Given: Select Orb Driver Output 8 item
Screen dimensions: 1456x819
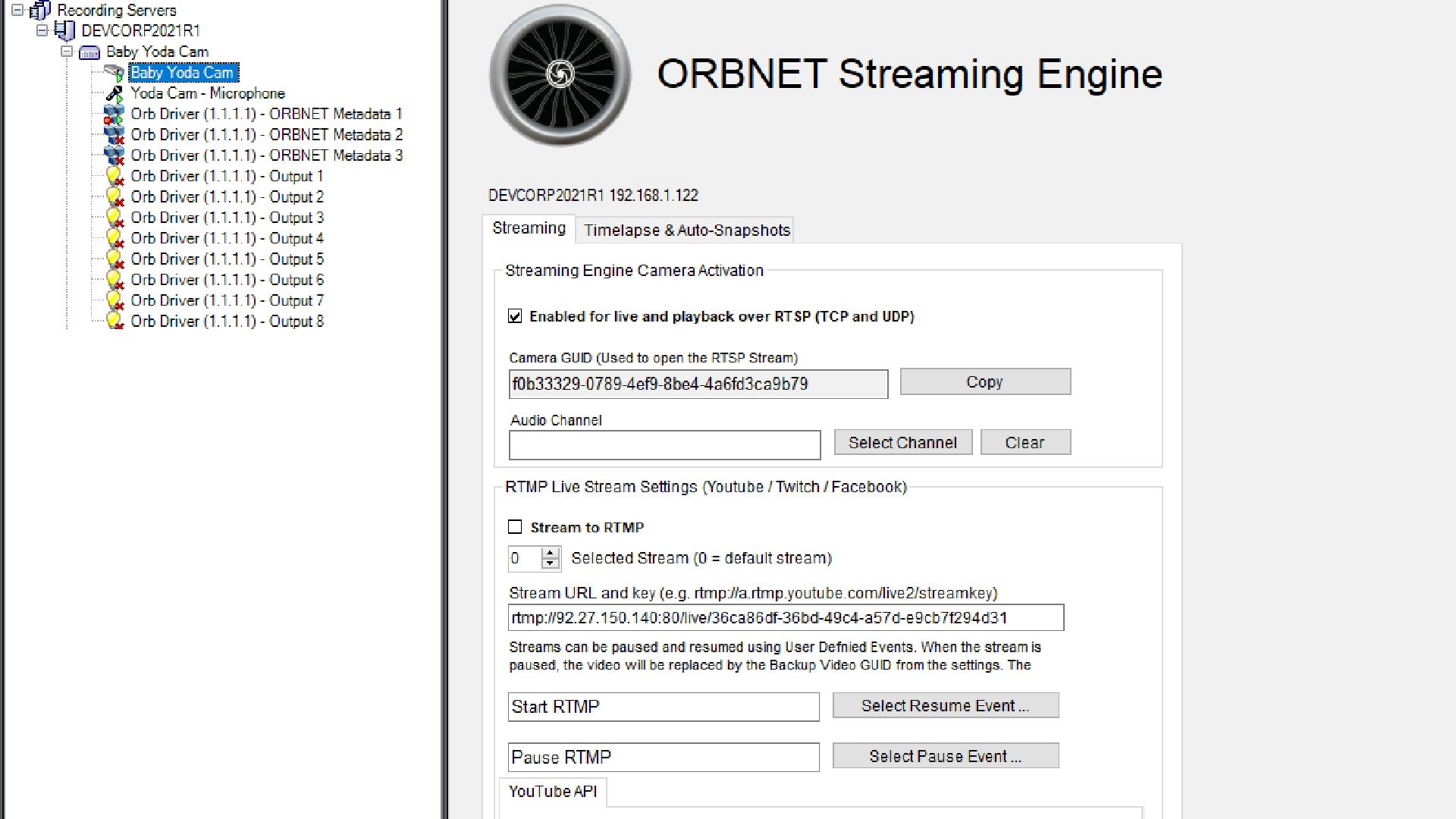Looking at the screenshot, I should (x=227, y=322).
